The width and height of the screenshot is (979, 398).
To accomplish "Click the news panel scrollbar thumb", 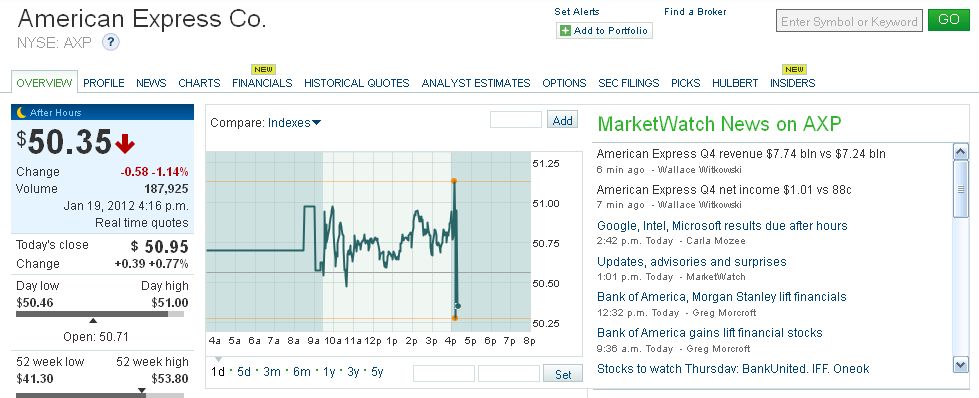I will pos(961,189).
